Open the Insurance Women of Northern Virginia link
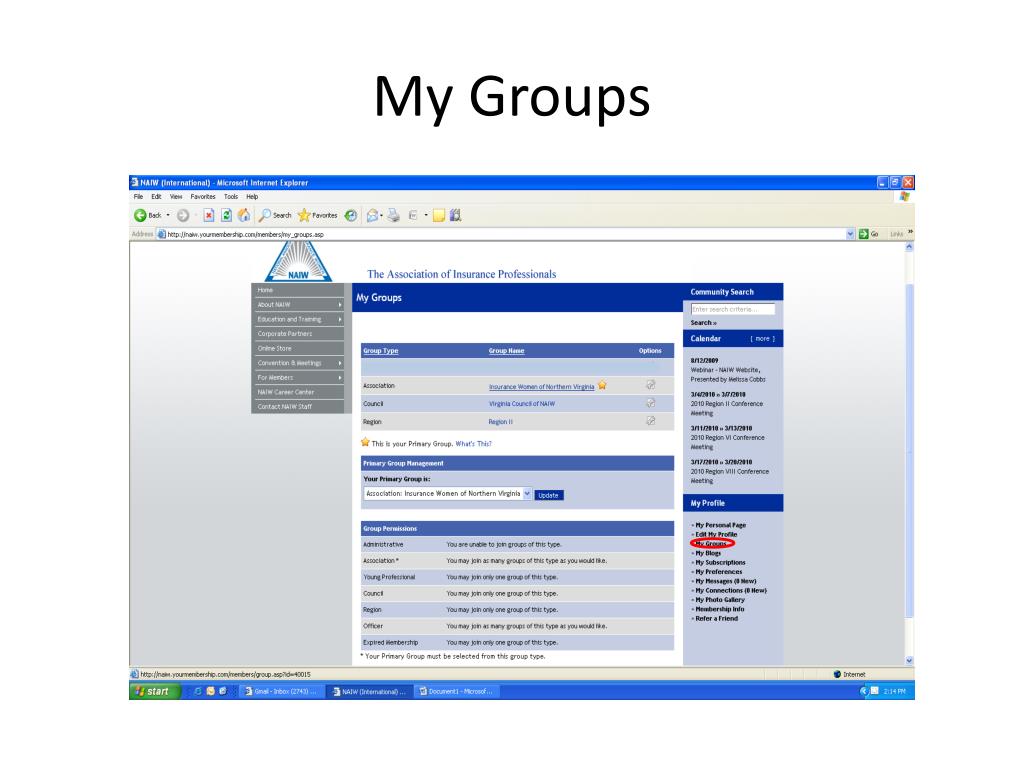Image resolution: width=1024 pixels, height=768 pixels. pos(541,387)
